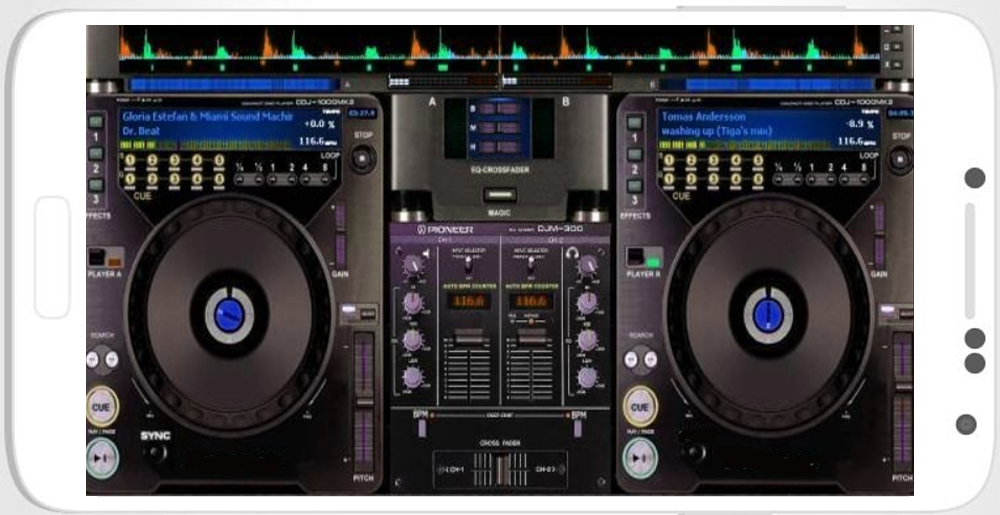
Task: Flip the PLAYER B switch
Action: click(644, 258)
